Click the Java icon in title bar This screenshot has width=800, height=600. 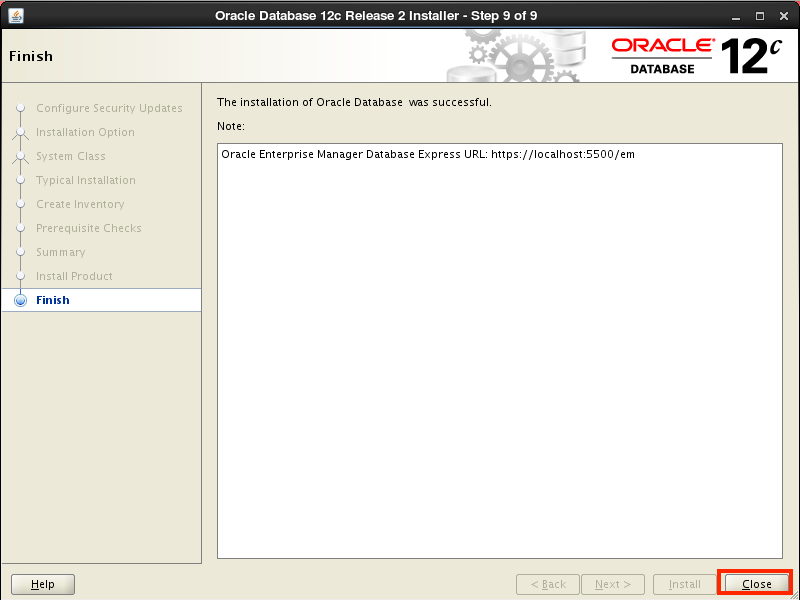pyautogui.click(x=16, y=16)
